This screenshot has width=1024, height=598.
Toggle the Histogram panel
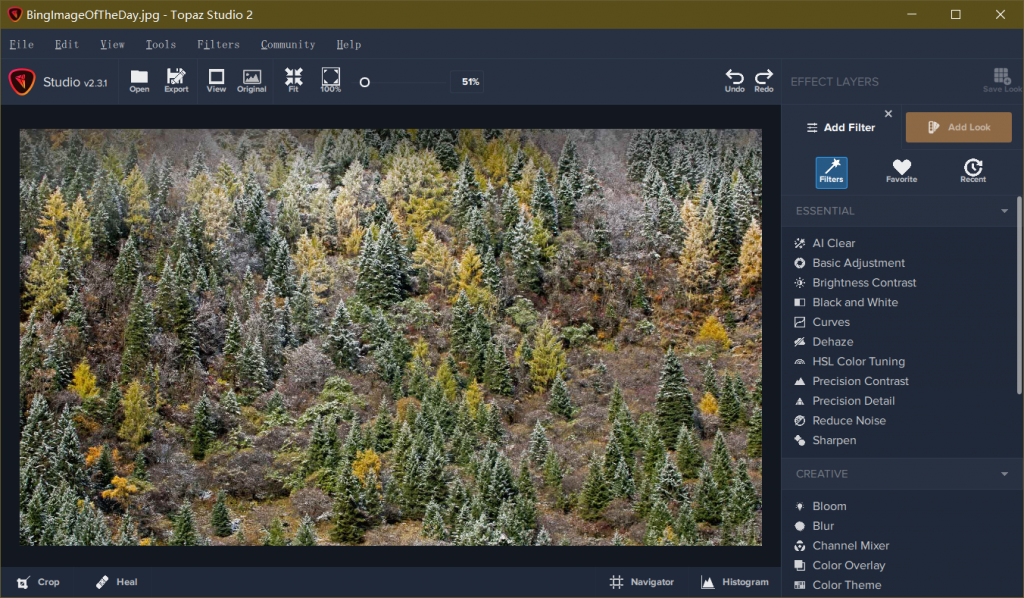pyautogui.click(x=735, y=582)
